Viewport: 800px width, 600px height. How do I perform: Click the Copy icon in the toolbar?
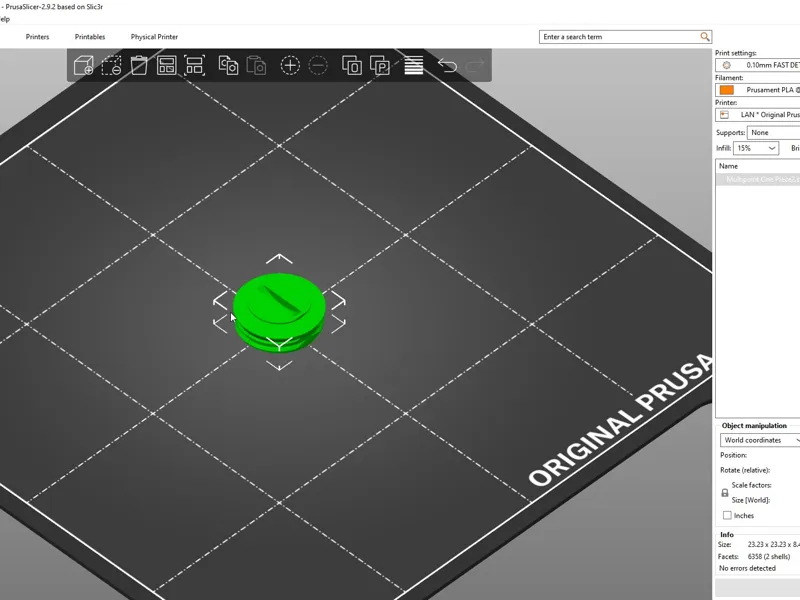coord(229,66)
